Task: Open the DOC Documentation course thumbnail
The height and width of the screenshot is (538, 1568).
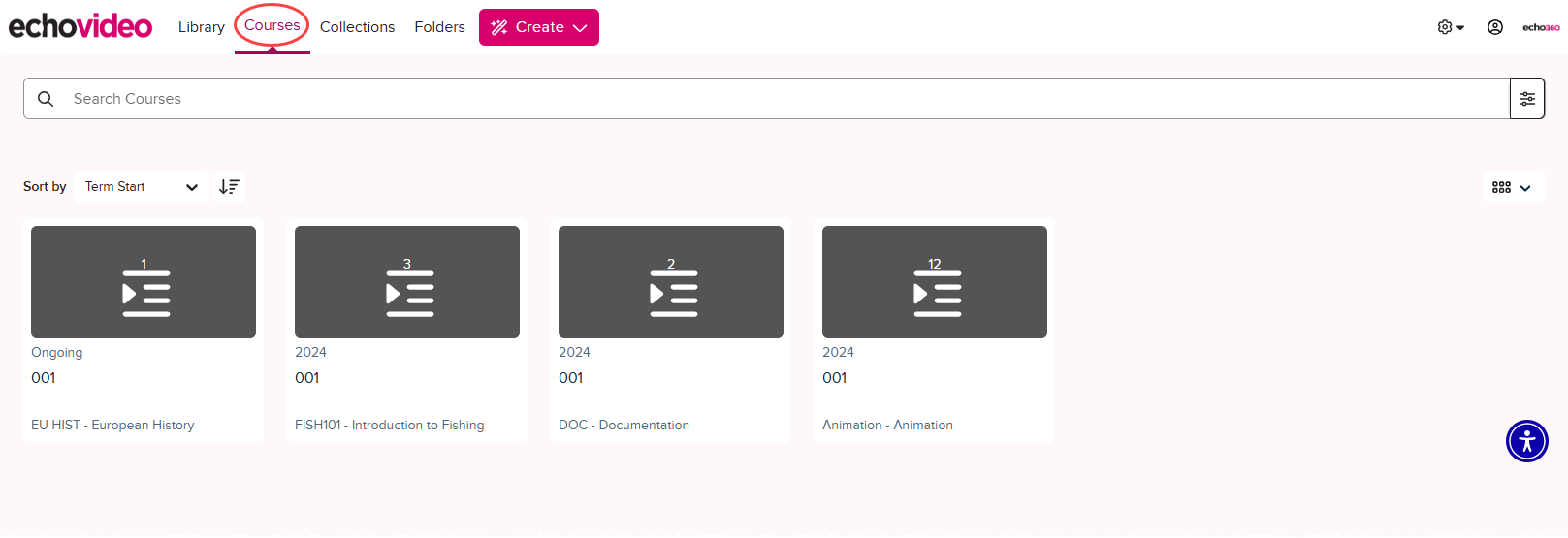Action: point(671,282)
